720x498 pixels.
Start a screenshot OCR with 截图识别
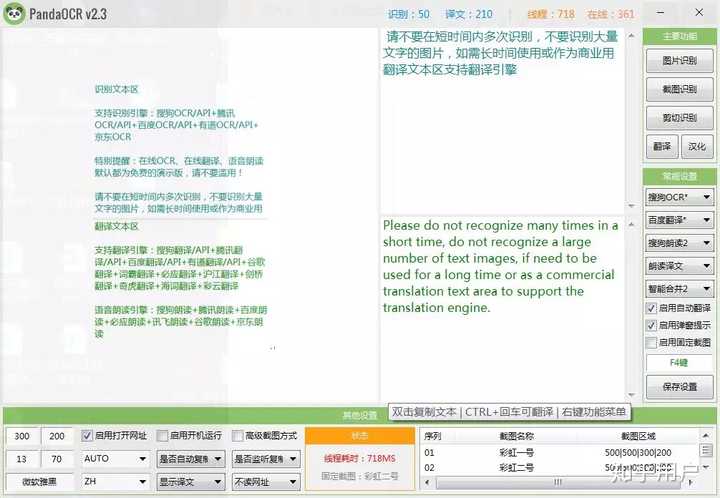[680, 89]
